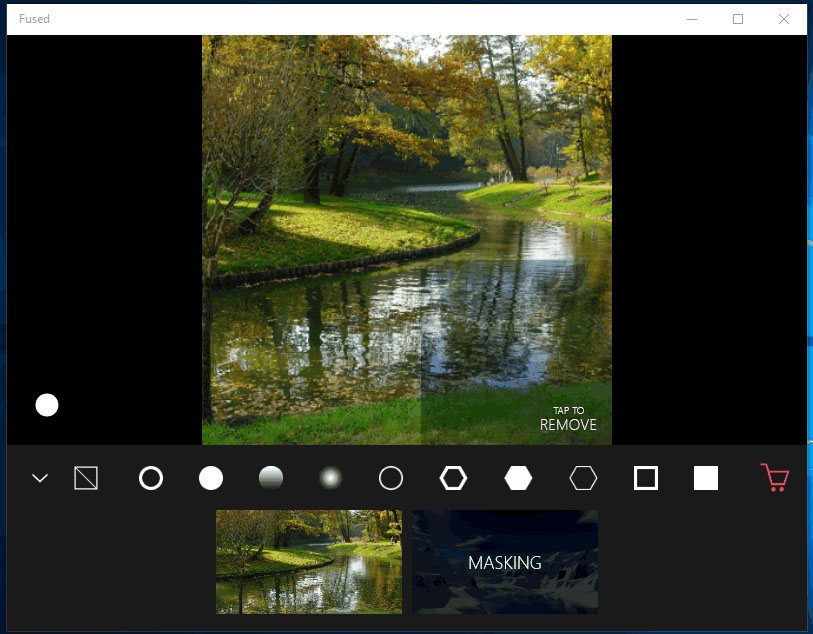The width and height of the screenshot is (813, 634).
Task: Click the main blended photo canvas
Action: pyautogui.click(x=407, y=240)
